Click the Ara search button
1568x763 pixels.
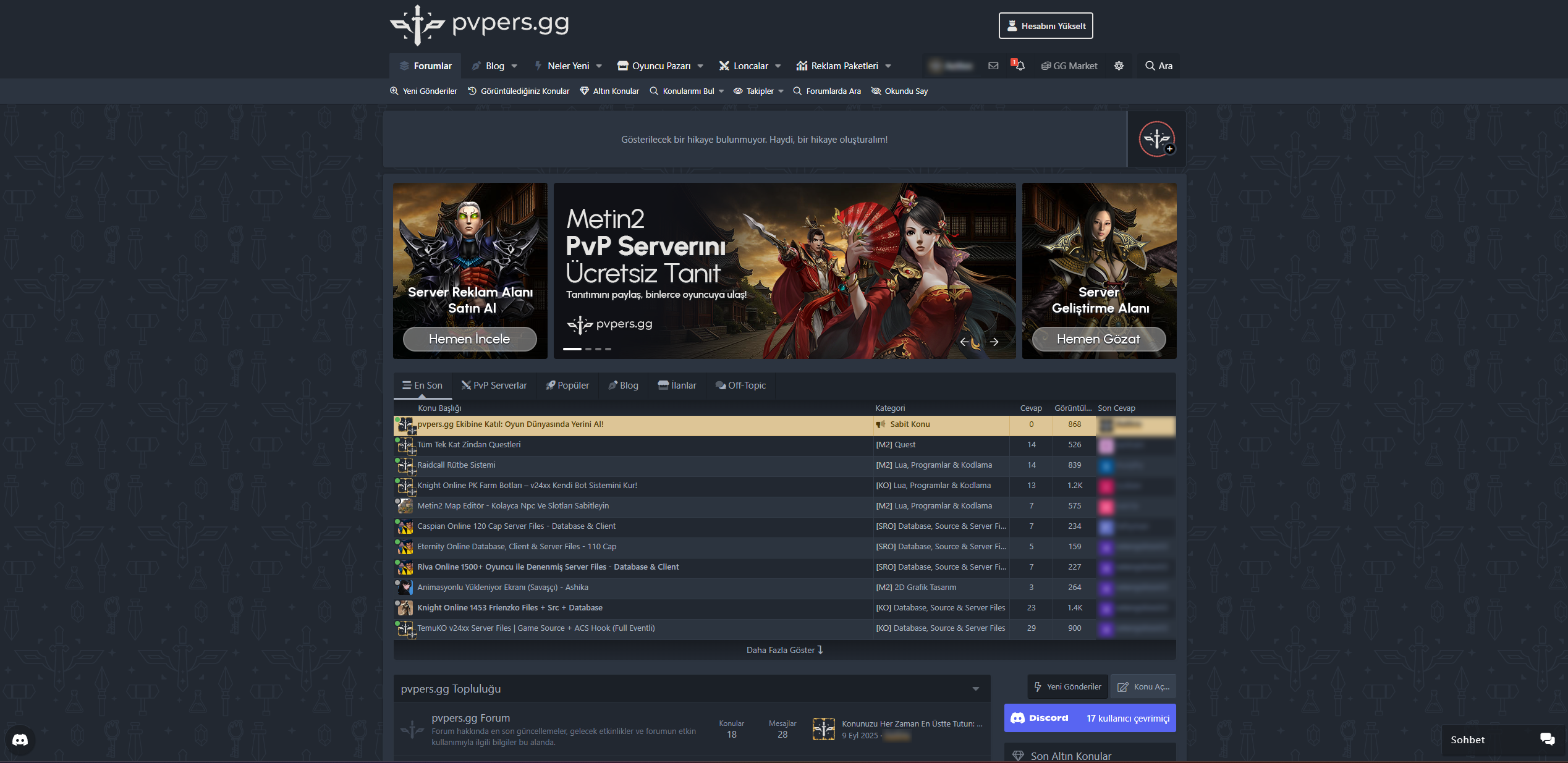(1159, 66)
